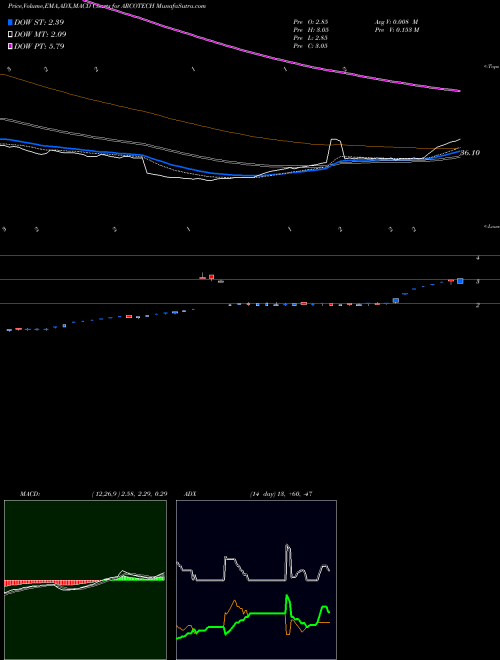Click the last large blue candlestick
The image size is (500, 660).
pos(460,281)
